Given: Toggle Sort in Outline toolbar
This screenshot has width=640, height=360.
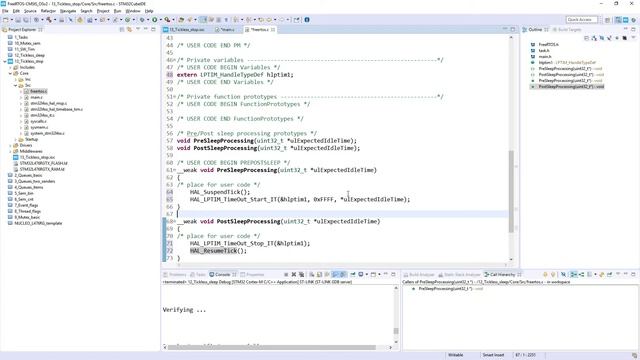Looking at the screenshot, I should [594, 38].
